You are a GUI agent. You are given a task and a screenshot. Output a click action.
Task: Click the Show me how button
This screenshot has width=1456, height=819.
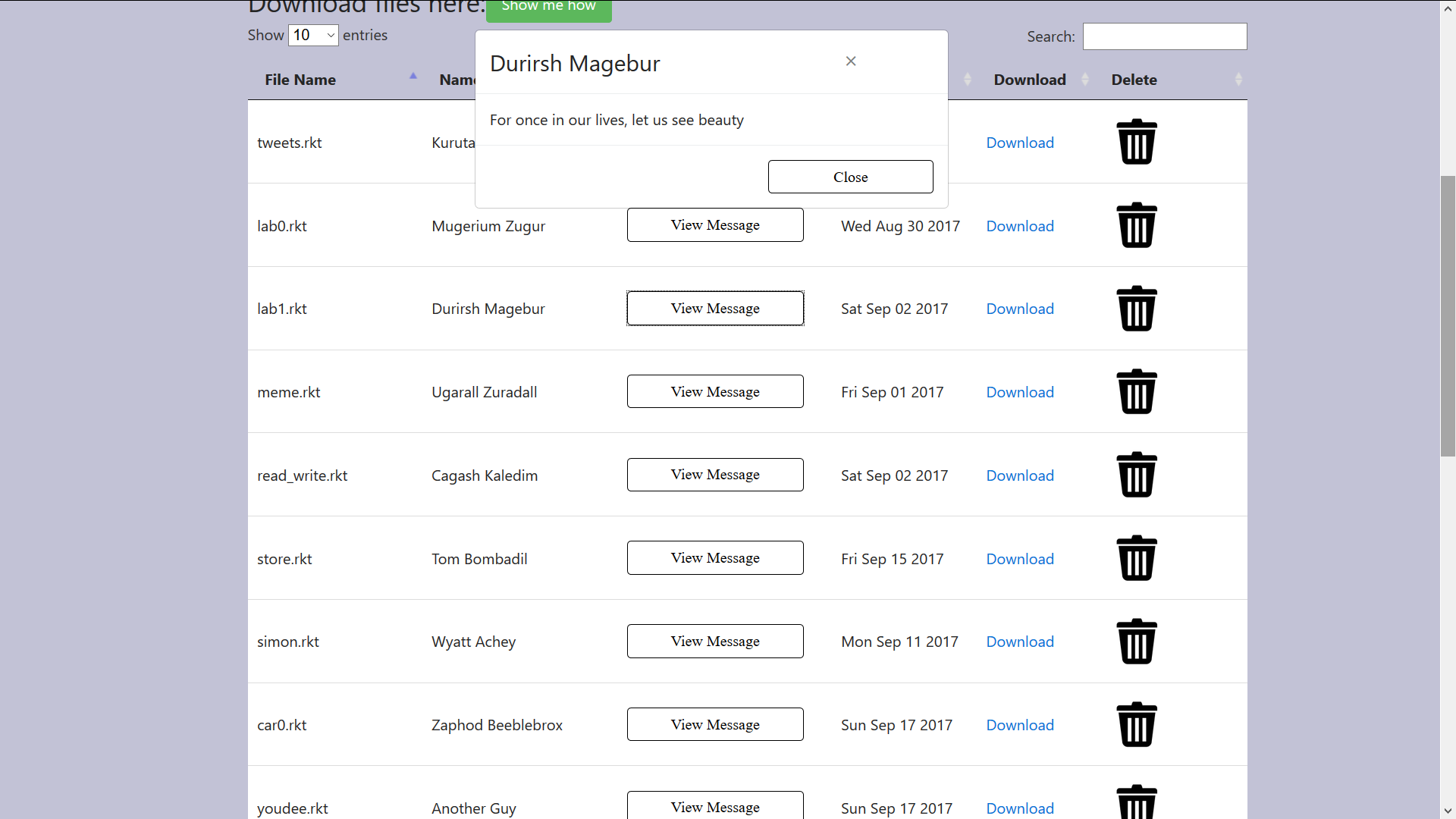(548, 8)
